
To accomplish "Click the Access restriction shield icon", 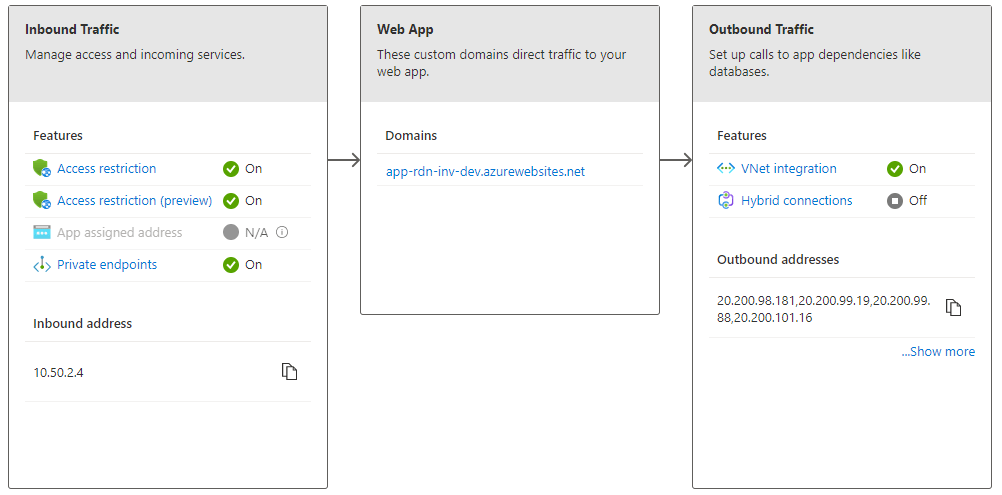I will pyautogui.click(x=41, y=169).
